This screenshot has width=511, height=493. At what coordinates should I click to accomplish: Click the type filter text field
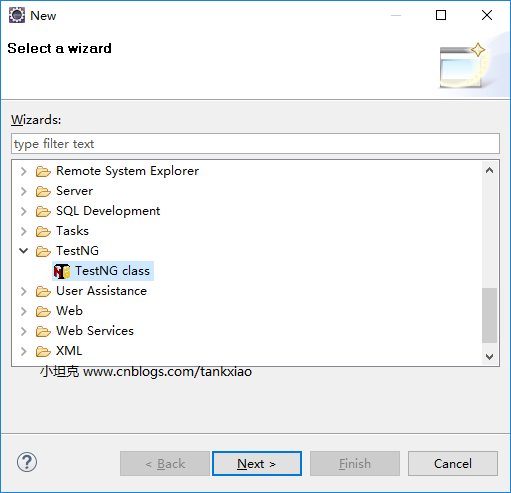(255, 144)
